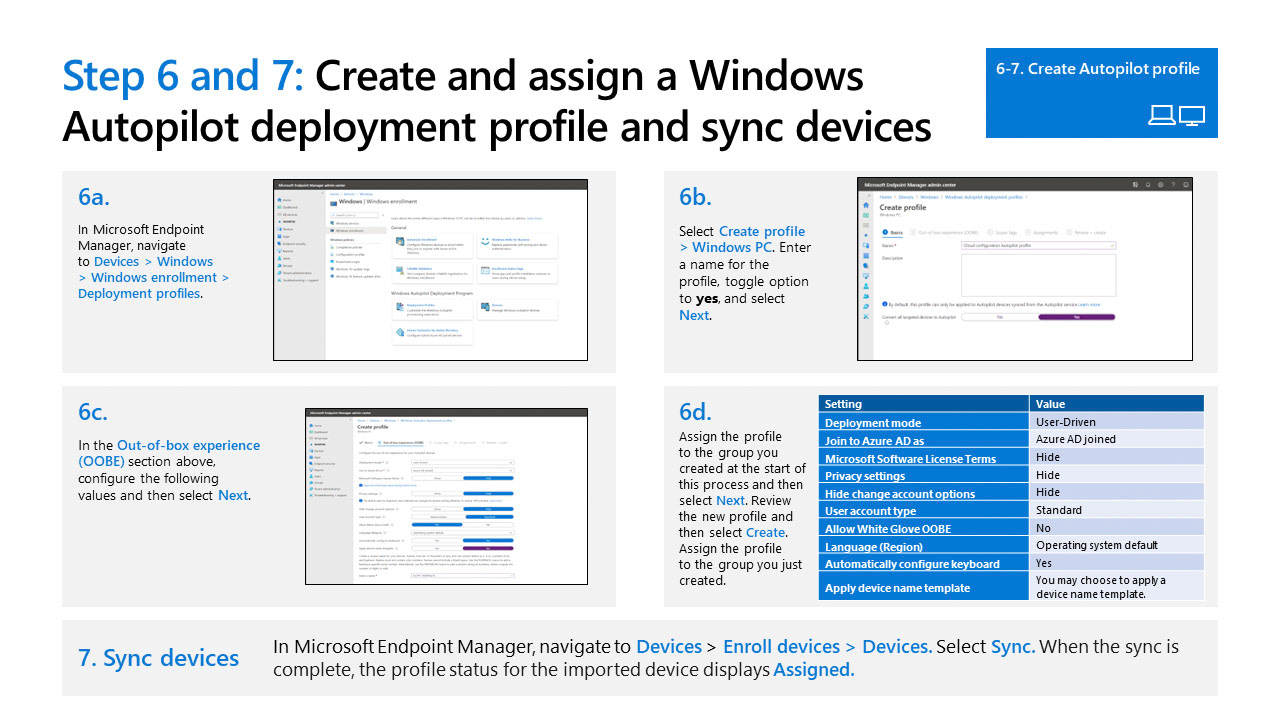This screenshot has width=1280, height=720.
Task: Select Standard for User account type
Action: point(490,517)
